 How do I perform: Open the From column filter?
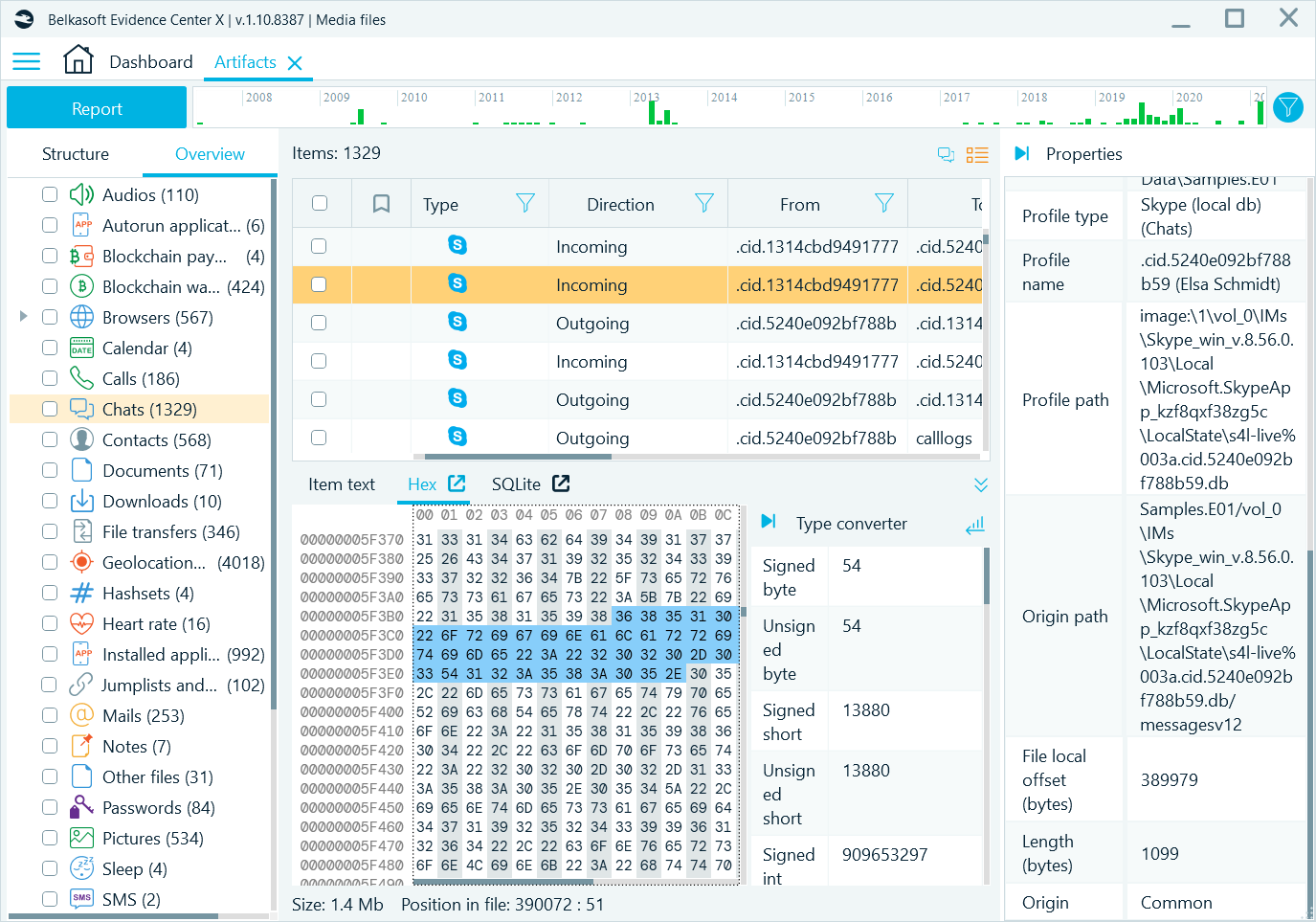click(884, 203)
